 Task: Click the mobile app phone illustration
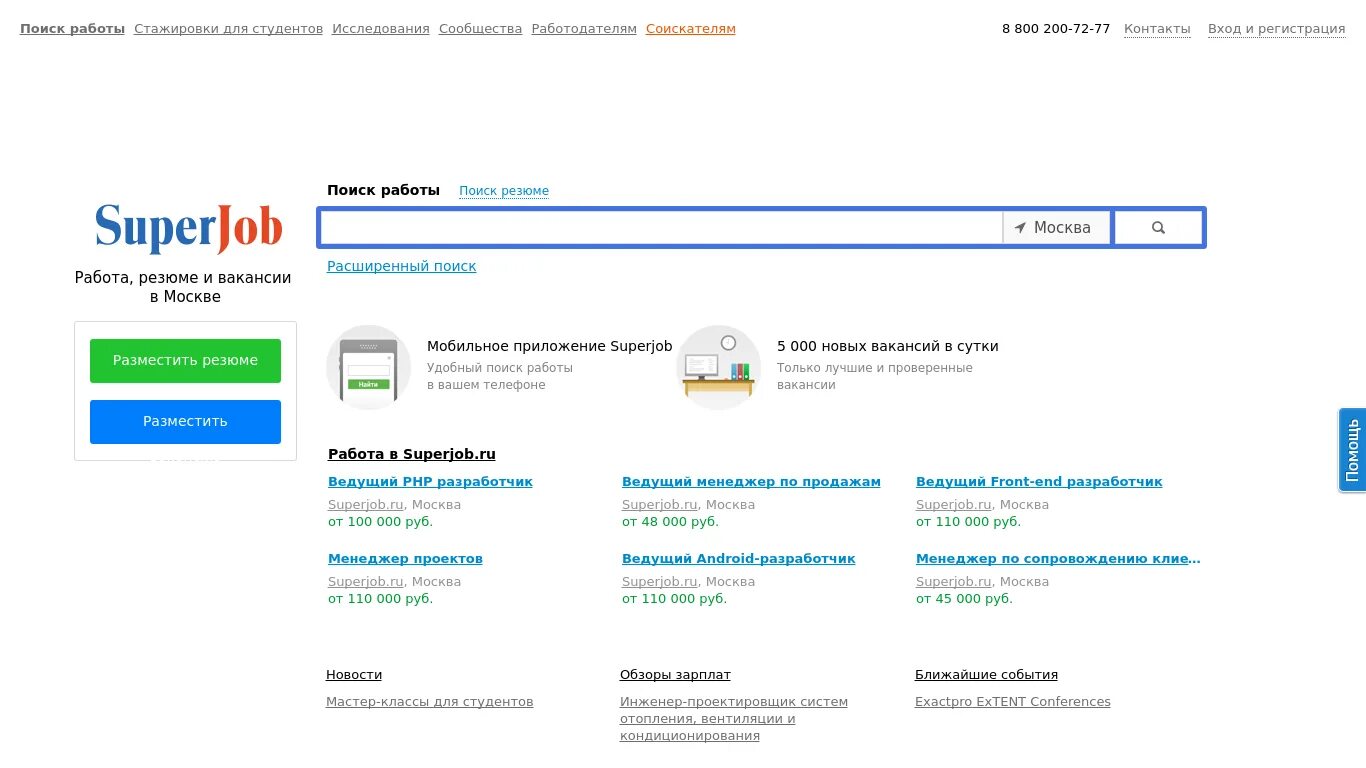[x=368, y=367]
